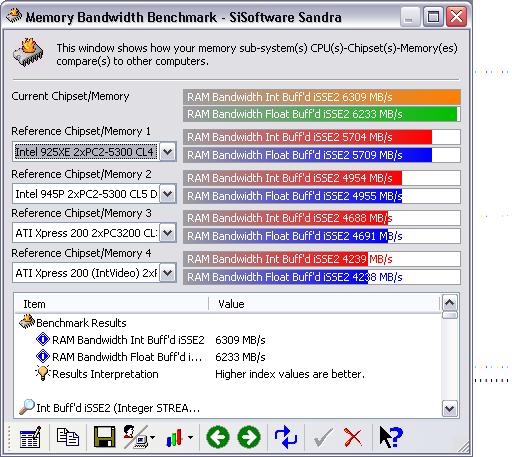The image size is (512, 457).
Task: Click blue Float 4238 MB/s reference bar
Action: tap(322, 277)
